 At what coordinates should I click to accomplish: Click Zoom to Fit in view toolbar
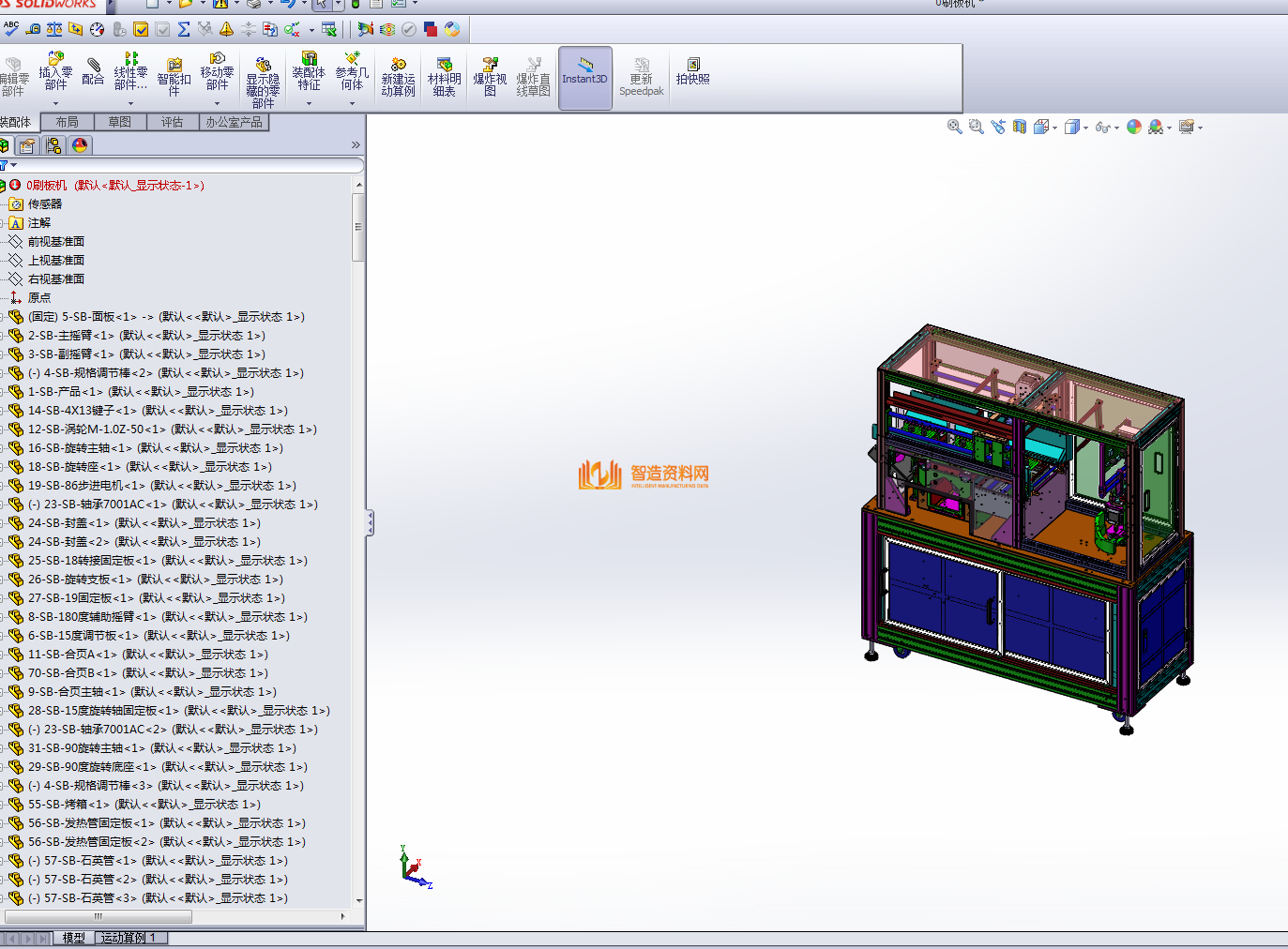[954, 127]
